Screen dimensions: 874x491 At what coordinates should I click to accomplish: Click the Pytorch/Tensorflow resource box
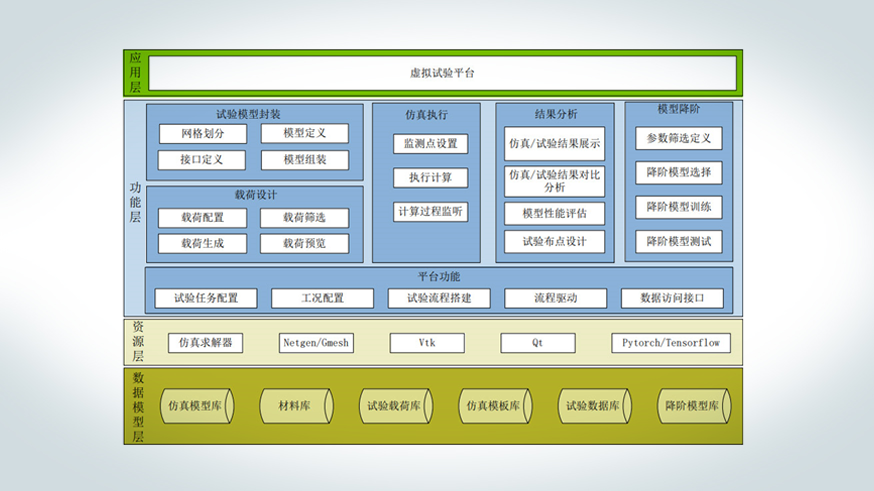671,343
